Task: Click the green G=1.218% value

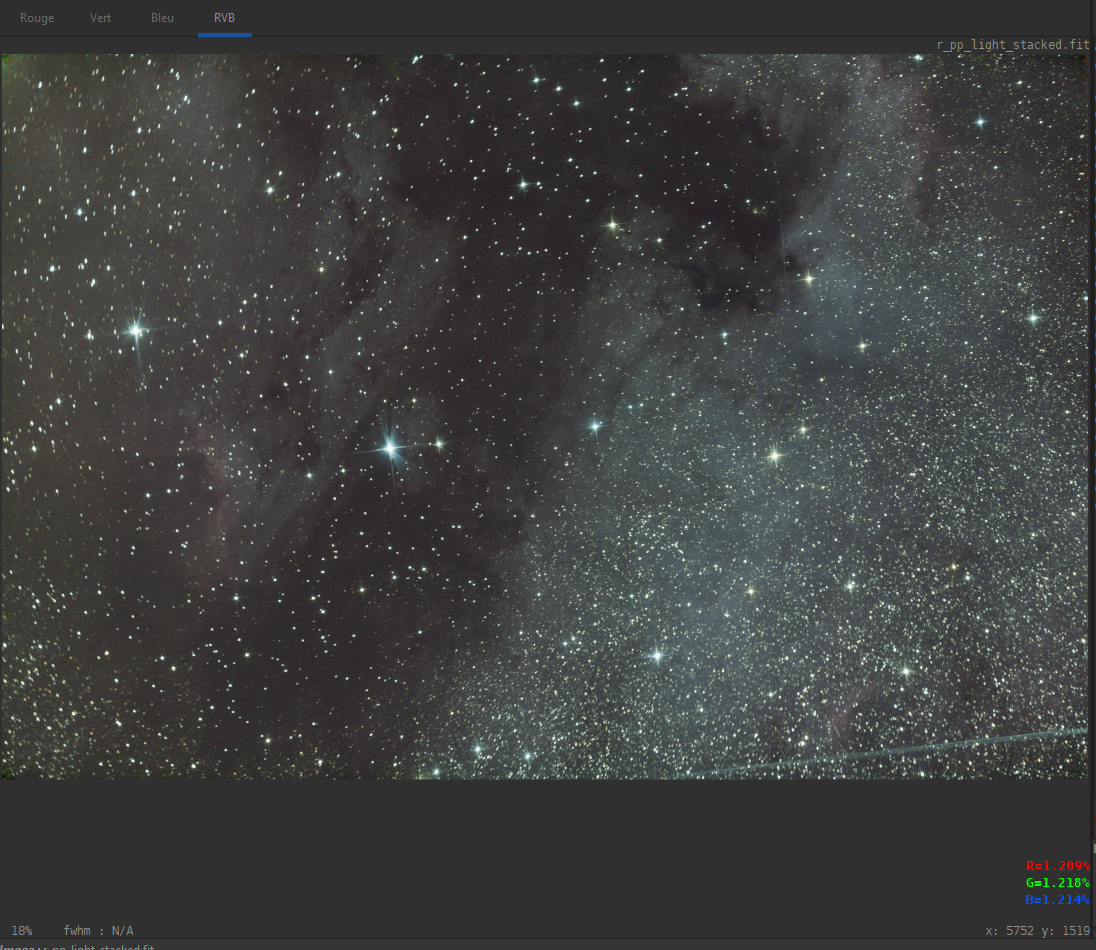Action: 1058,883
